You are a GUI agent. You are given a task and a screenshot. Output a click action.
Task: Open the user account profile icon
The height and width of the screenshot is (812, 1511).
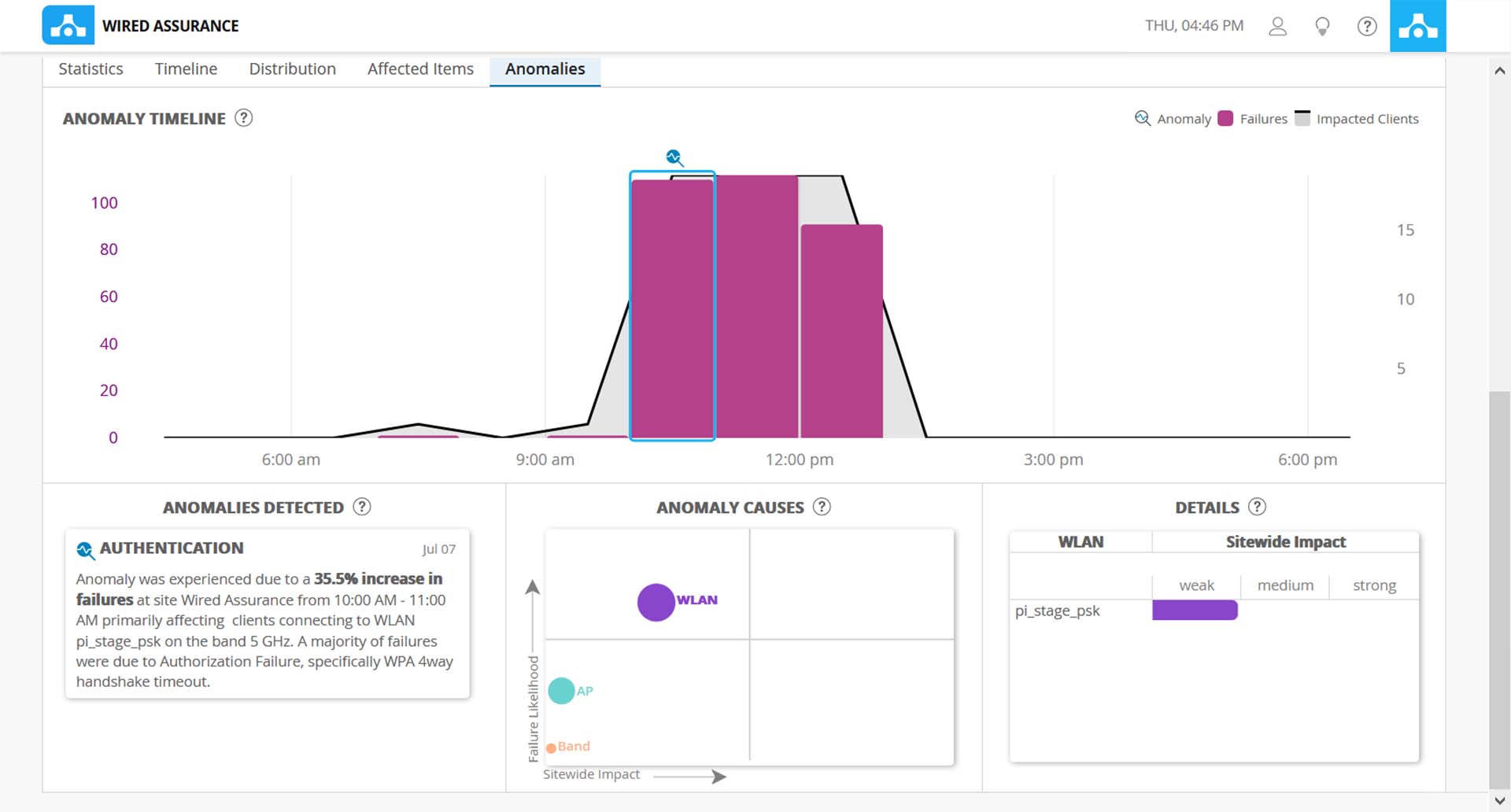(x=1277, y=26)
